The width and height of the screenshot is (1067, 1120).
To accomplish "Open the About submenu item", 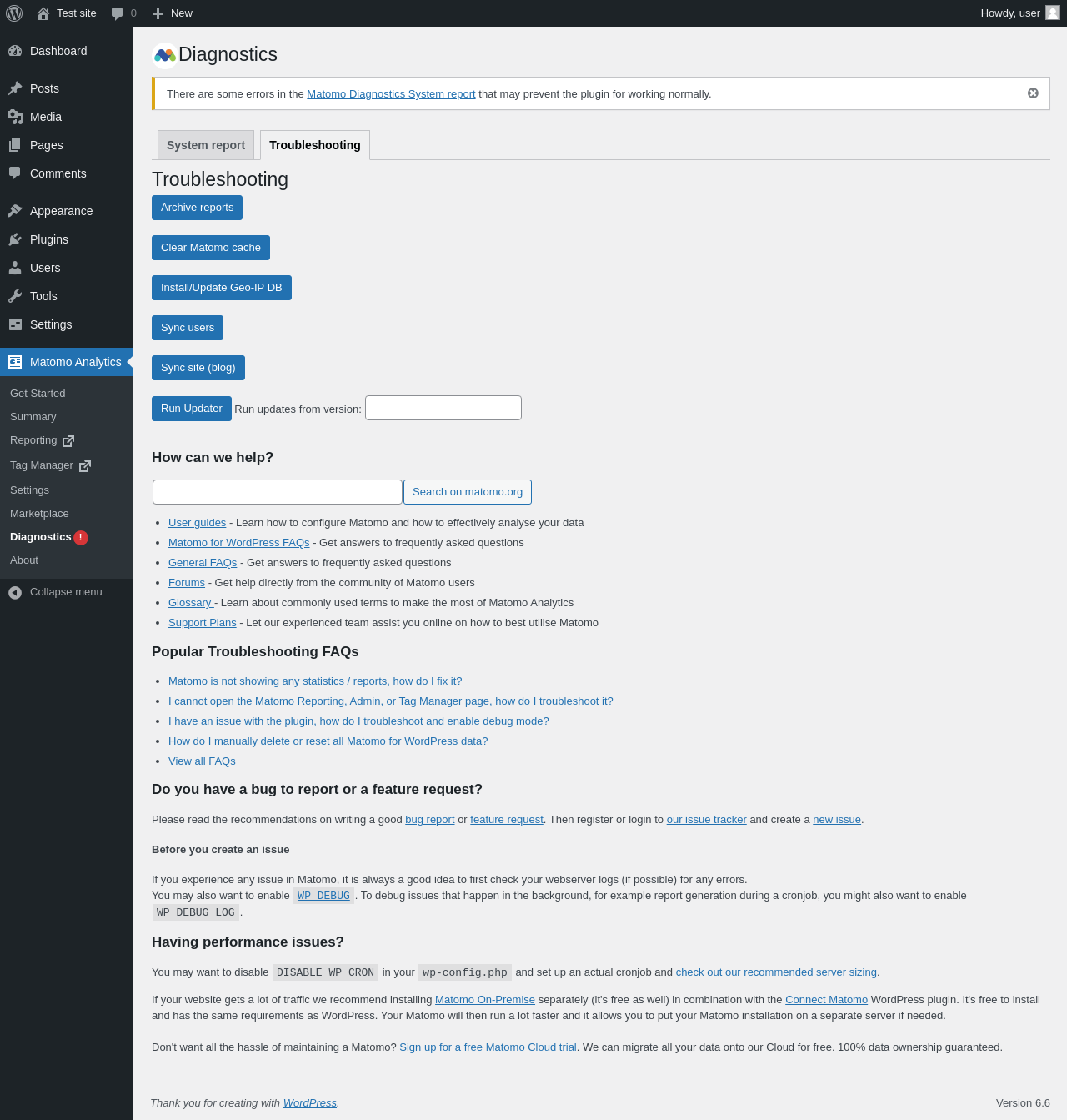I will 24,560.
